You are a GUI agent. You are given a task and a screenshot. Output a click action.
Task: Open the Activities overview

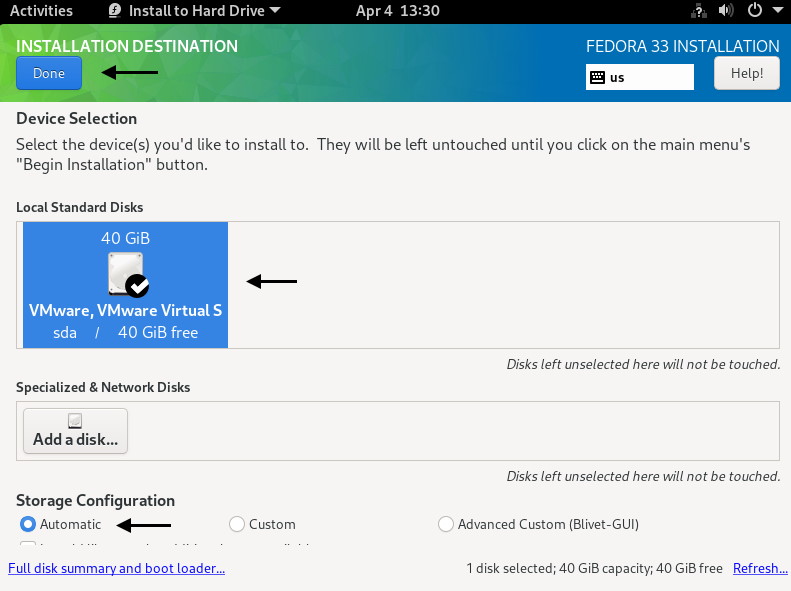pos(41,11)
